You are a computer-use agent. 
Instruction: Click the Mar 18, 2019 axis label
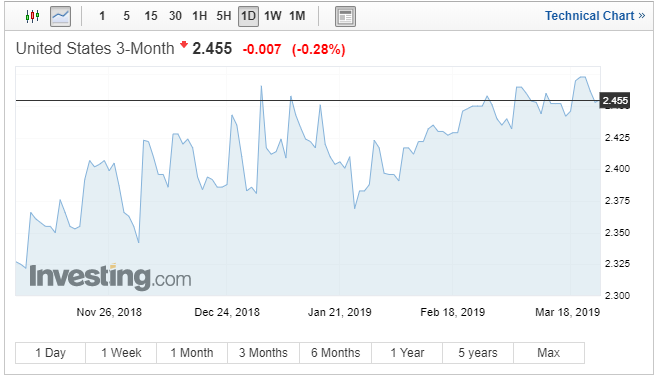click(567, 312)
